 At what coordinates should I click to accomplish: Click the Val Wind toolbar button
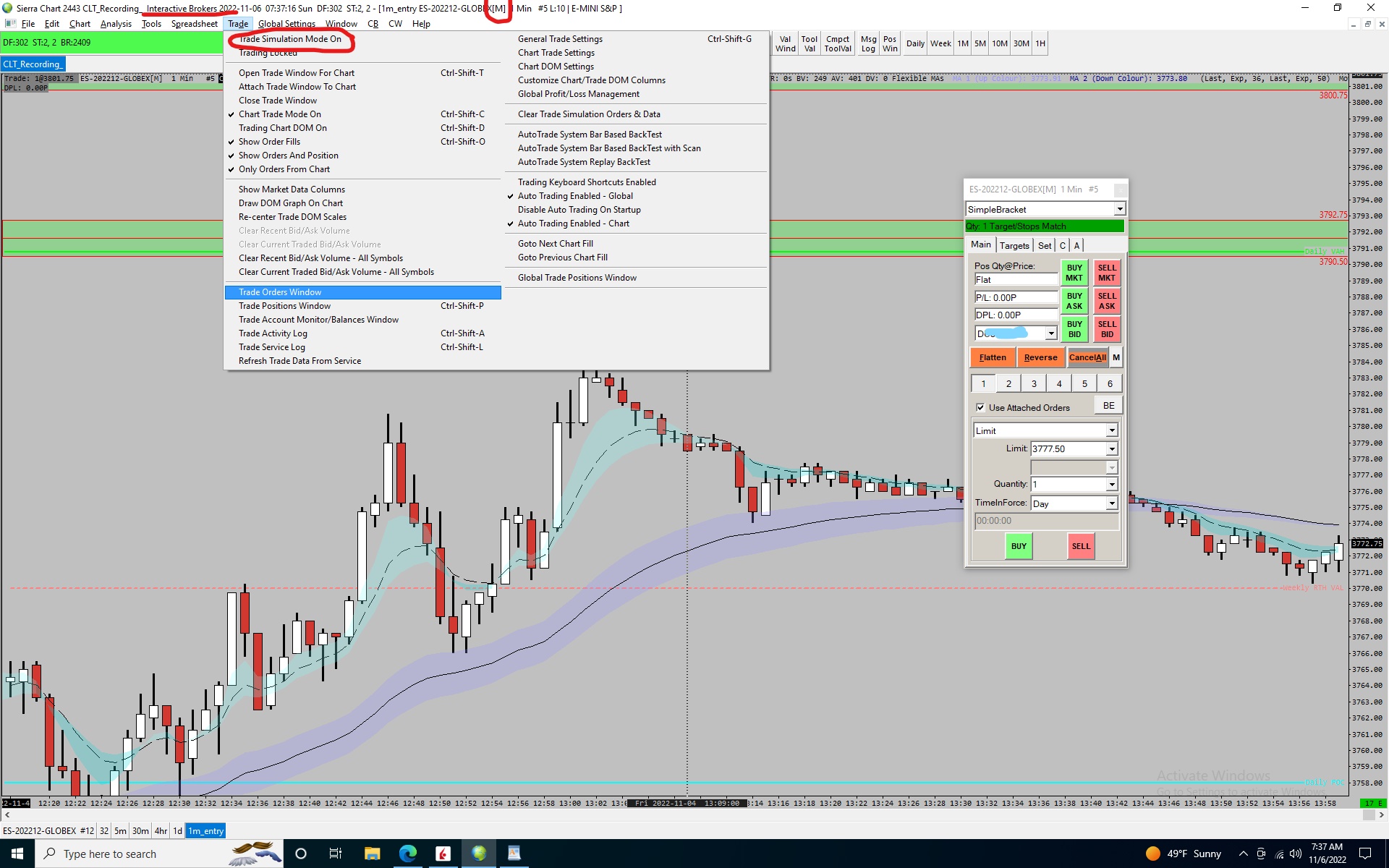[x=785, y=44]
